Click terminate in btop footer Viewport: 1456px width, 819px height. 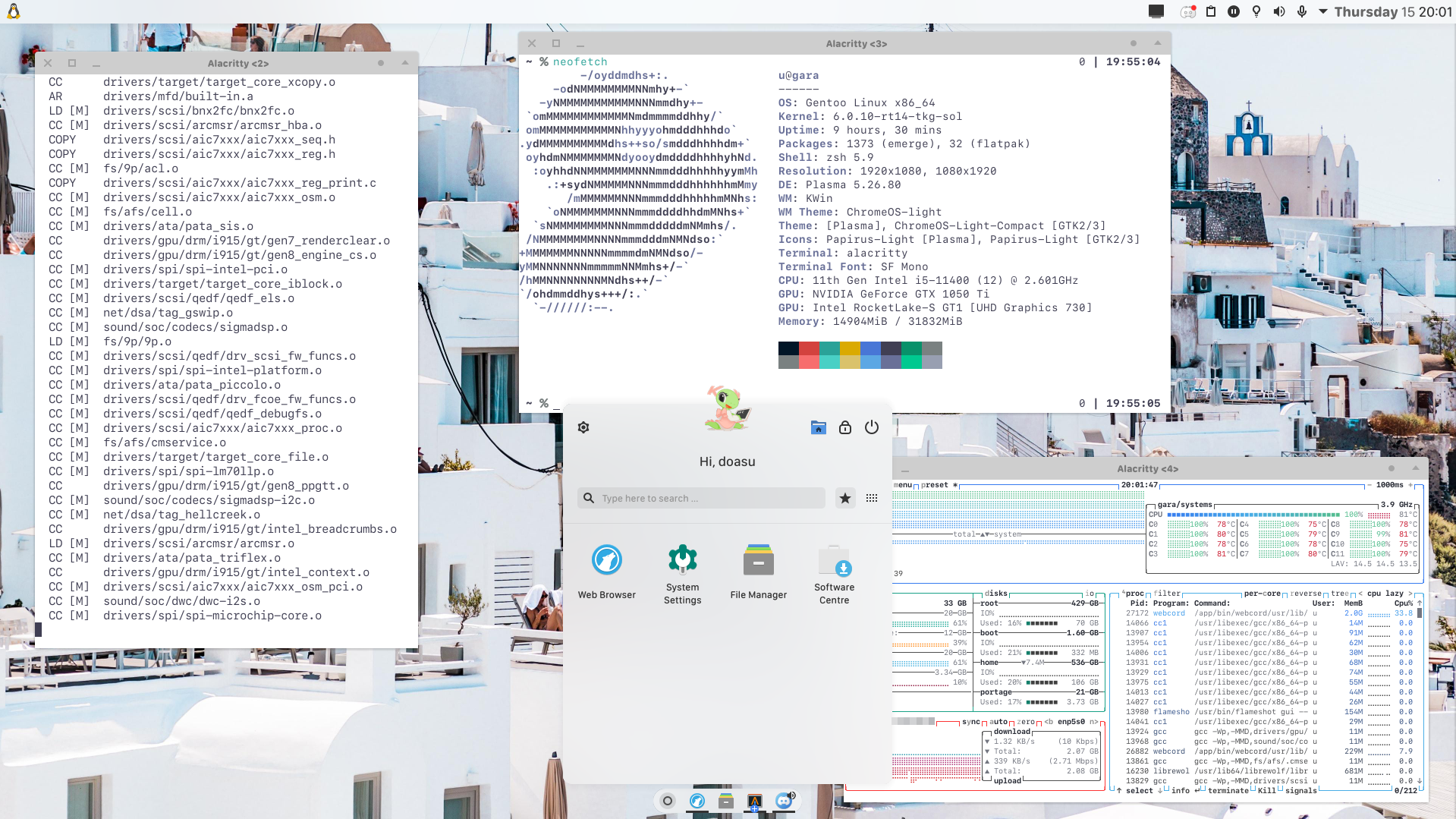pos(1228,790)
